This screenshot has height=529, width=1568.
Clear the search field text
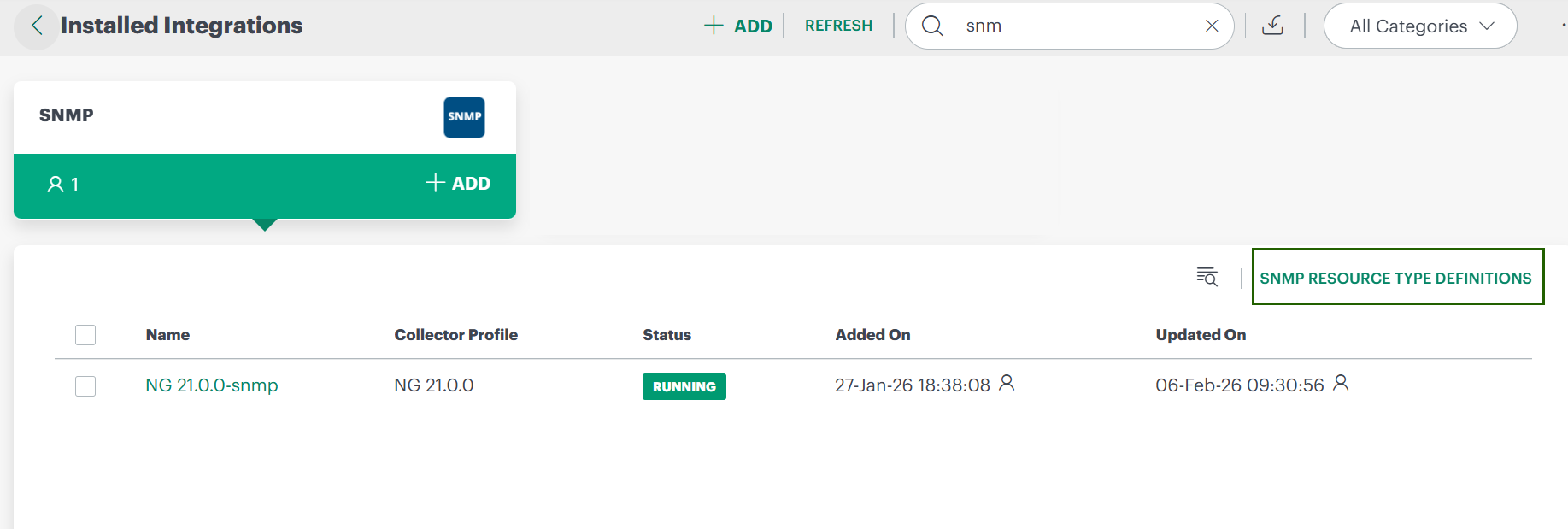tap(1211, 26)
